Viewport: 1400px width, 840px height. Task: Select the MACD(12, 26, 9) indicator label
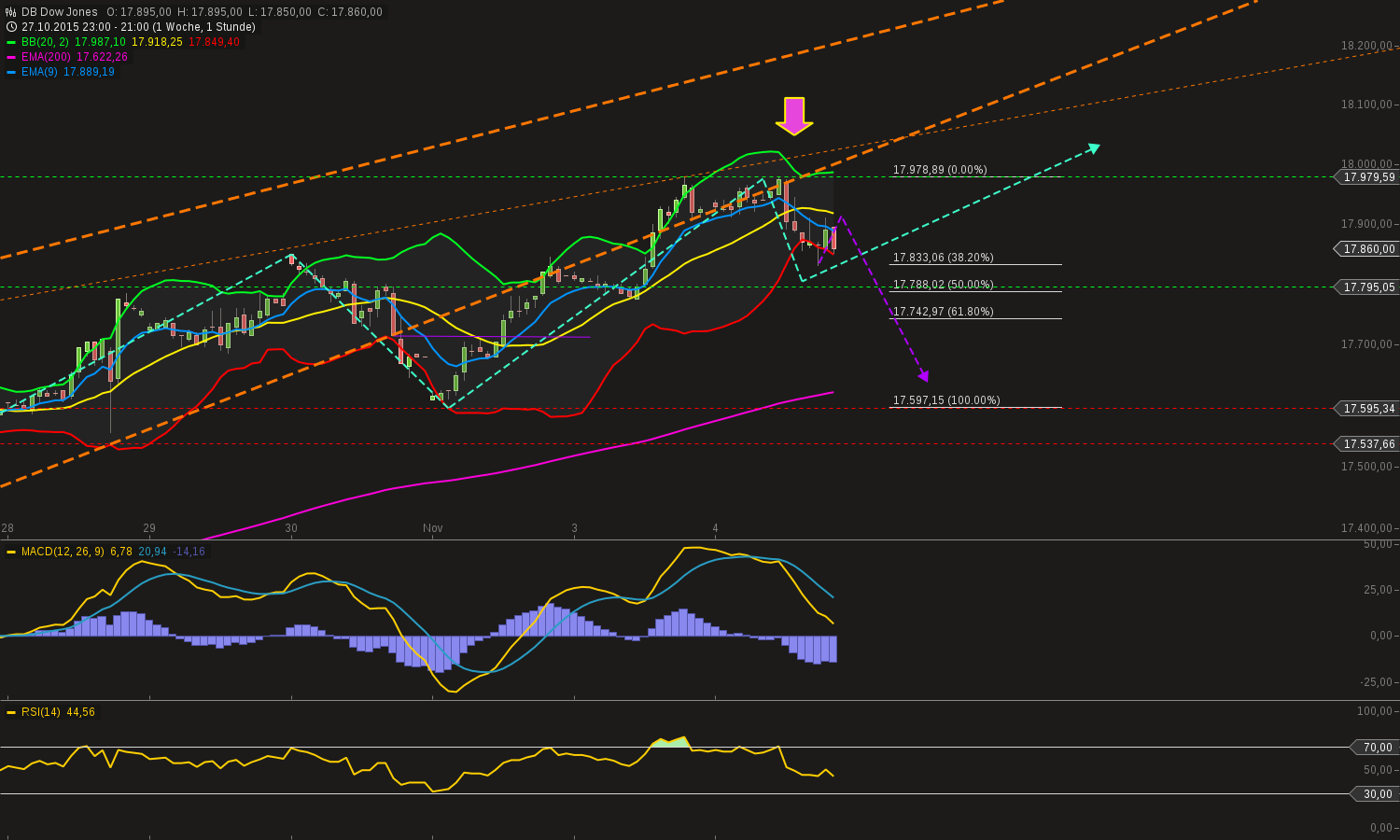[x=63, y=552]
